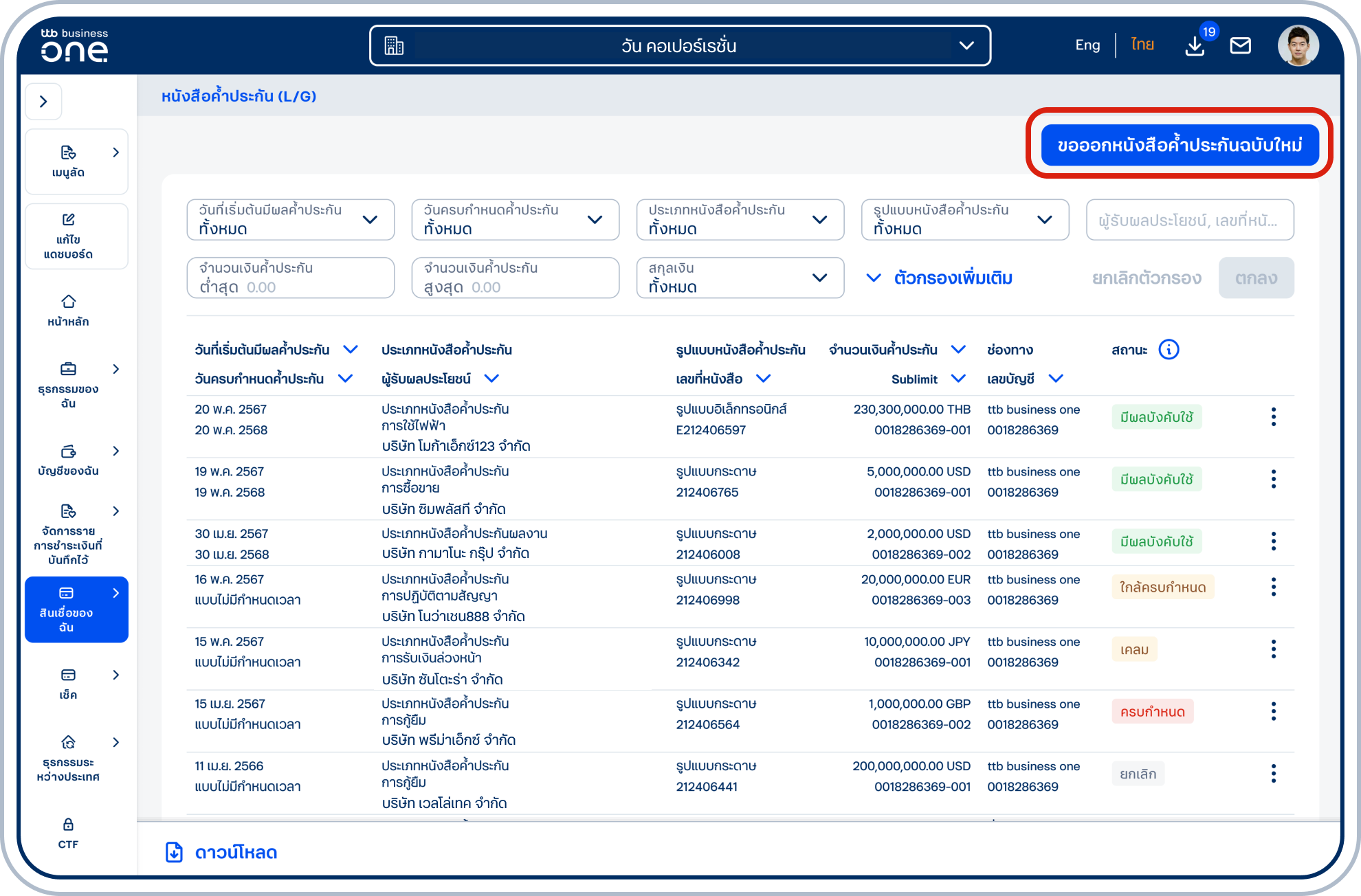The image size is (1361, 896).
Task: Expand the sidebar with the arrow button
Action: click(43, 102)
